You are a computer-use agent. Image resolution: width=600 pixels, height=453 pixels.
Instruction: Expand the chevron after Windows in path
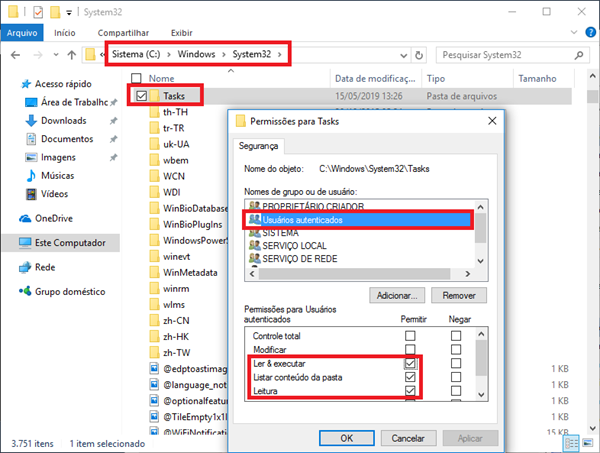(224, 55)
